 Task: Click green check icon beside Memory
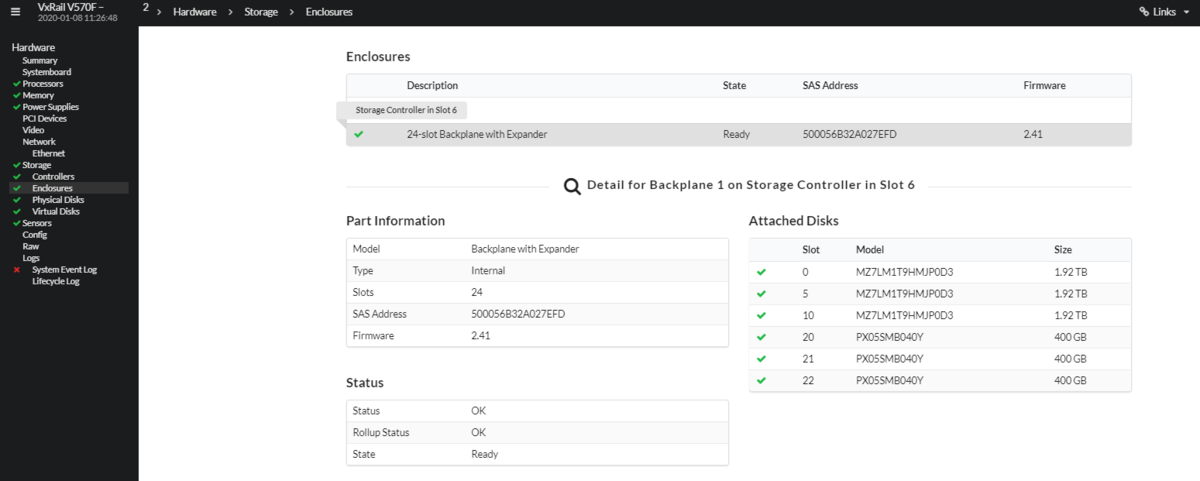coord(16,96)
